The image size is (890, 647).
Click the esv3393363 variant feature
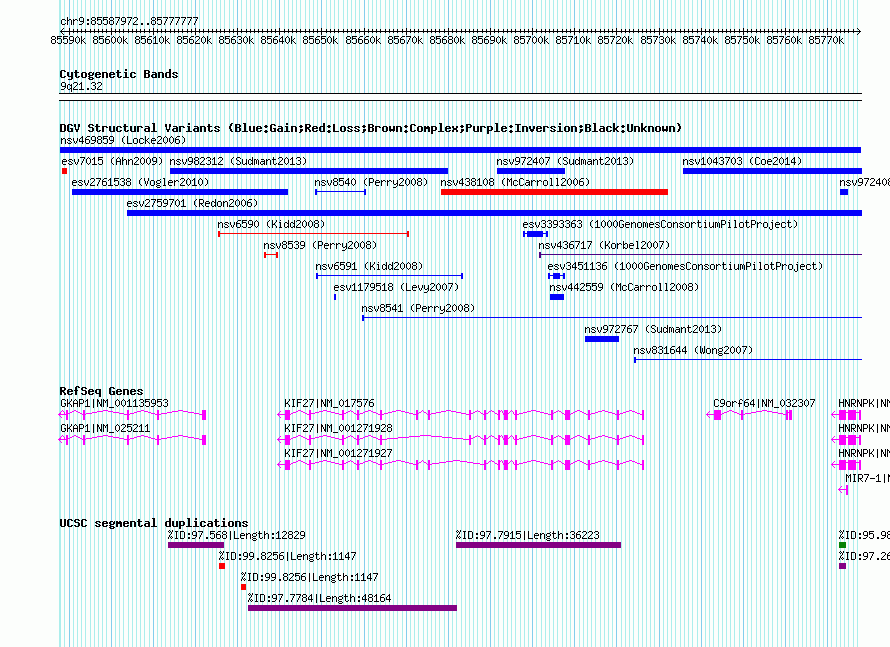[535, 234]
